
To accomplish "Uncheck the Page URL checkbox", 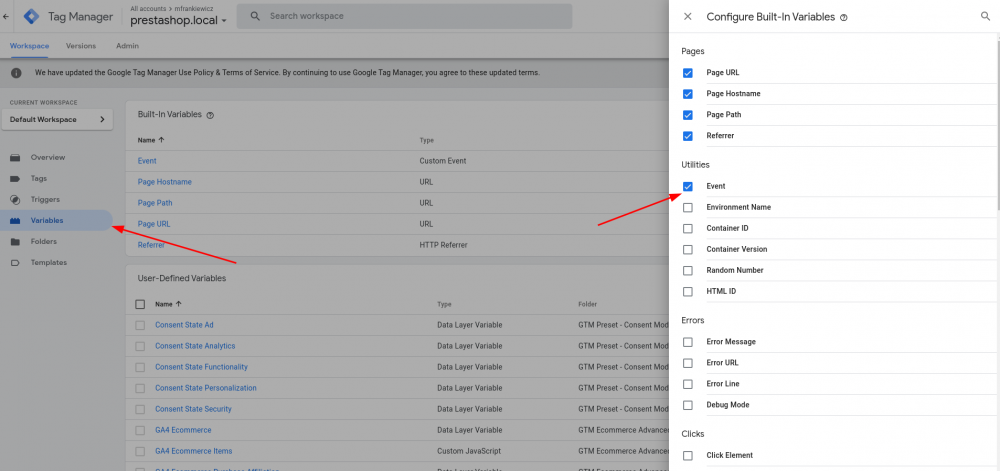I will click(x=687, y=73).
